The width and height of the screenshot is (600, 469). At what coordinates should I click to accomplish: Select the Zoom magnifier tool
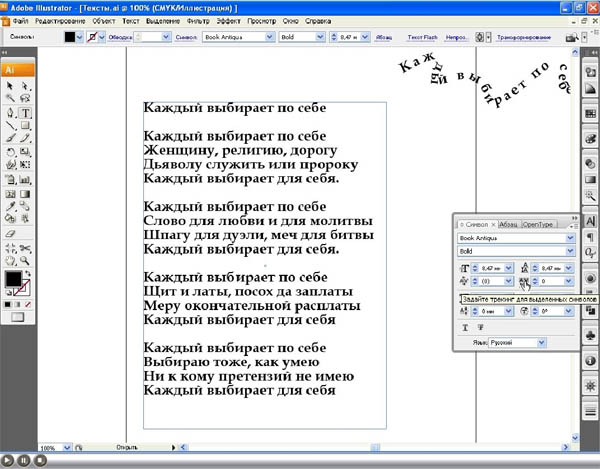pyautogui.click(x=25, y=259)
